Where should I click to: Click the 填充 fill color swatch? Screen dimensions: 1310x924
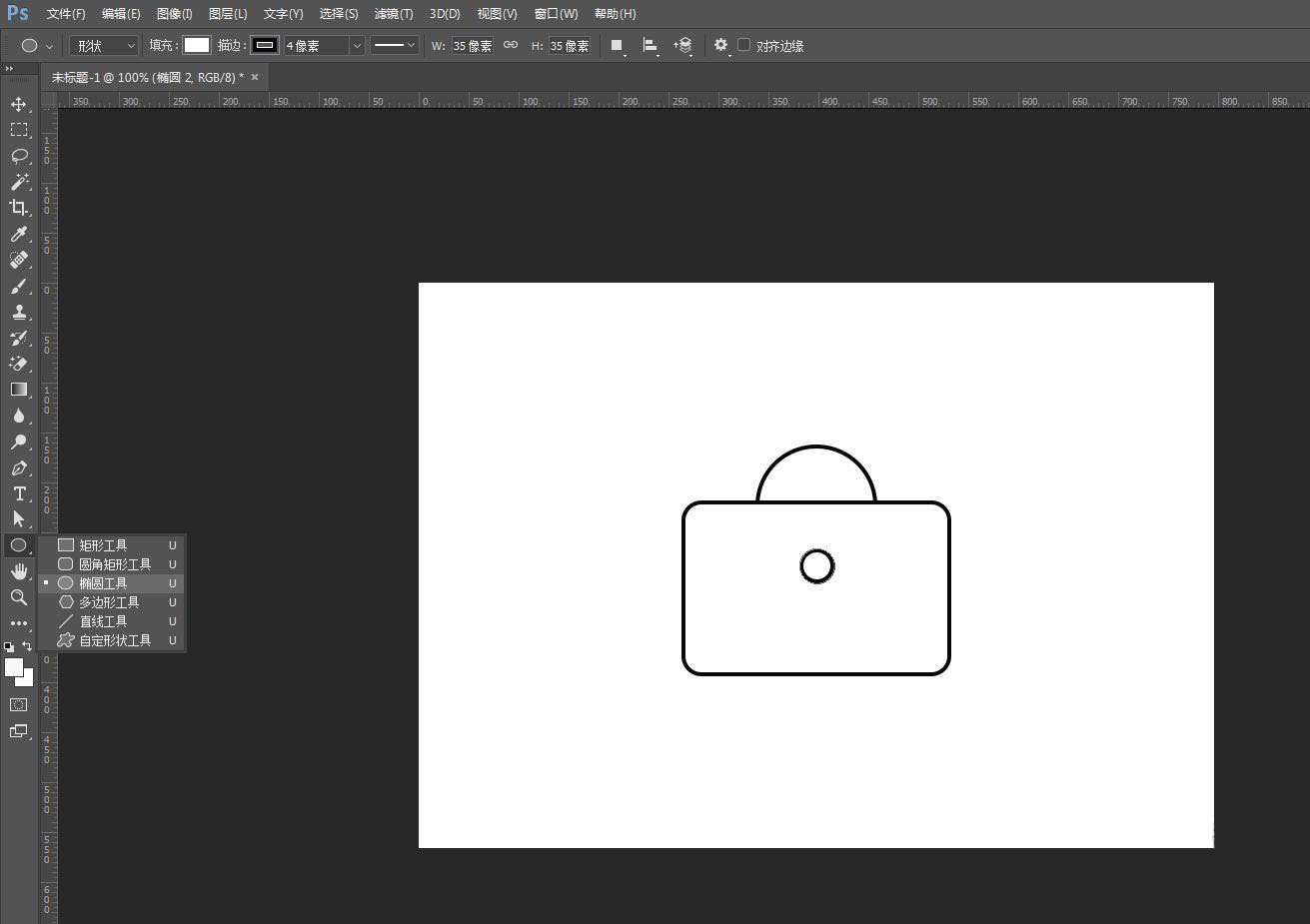(197, 45)
